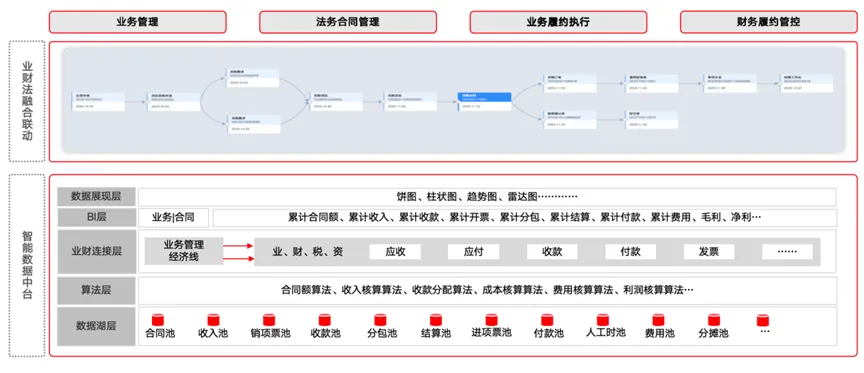This screenshot has width=864, height=373.
Task: Open the 财务履约管控 section header
Action: (768, 22)
